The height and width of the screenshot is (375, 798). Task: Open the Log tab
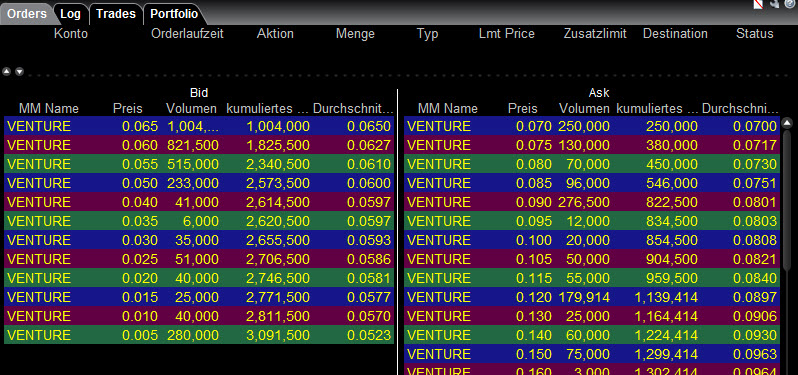71,14
